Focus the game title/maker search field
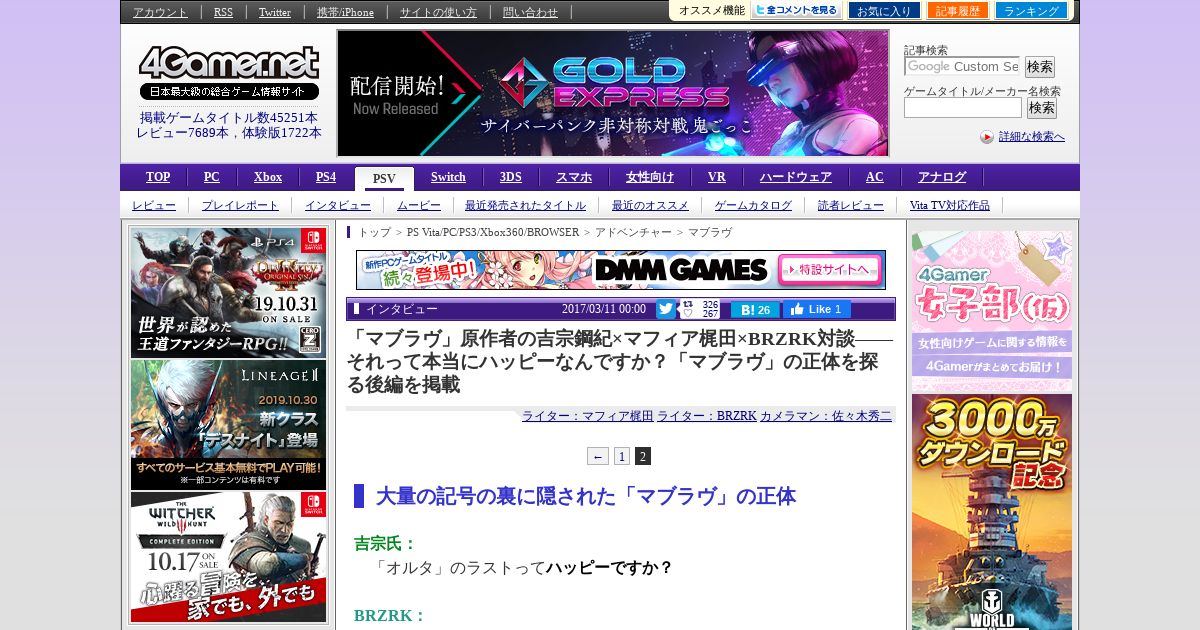This screenshot has width=1200, height=630. click(x=963, y=107)
